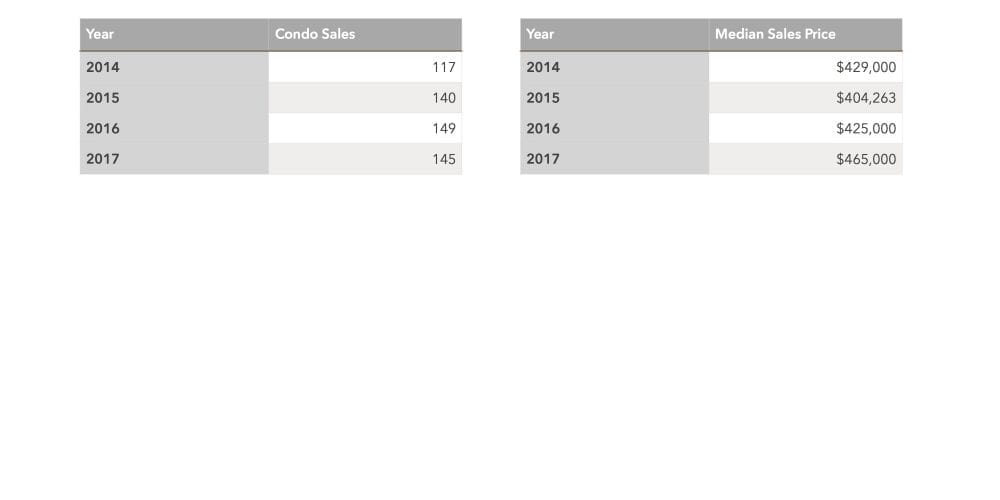Click the 2017 row in median price table
The width and height of the screenshot is (1000, 500).
tap(711, 159)
